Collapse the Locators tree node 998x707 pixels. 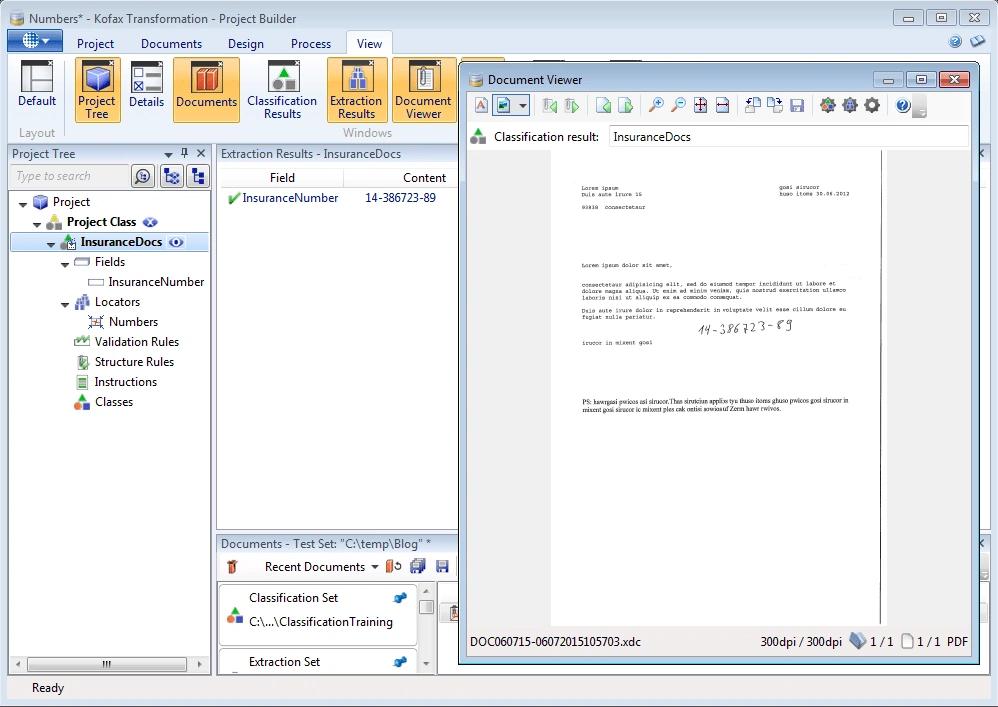pyautogui.click(x=65, y=303)
